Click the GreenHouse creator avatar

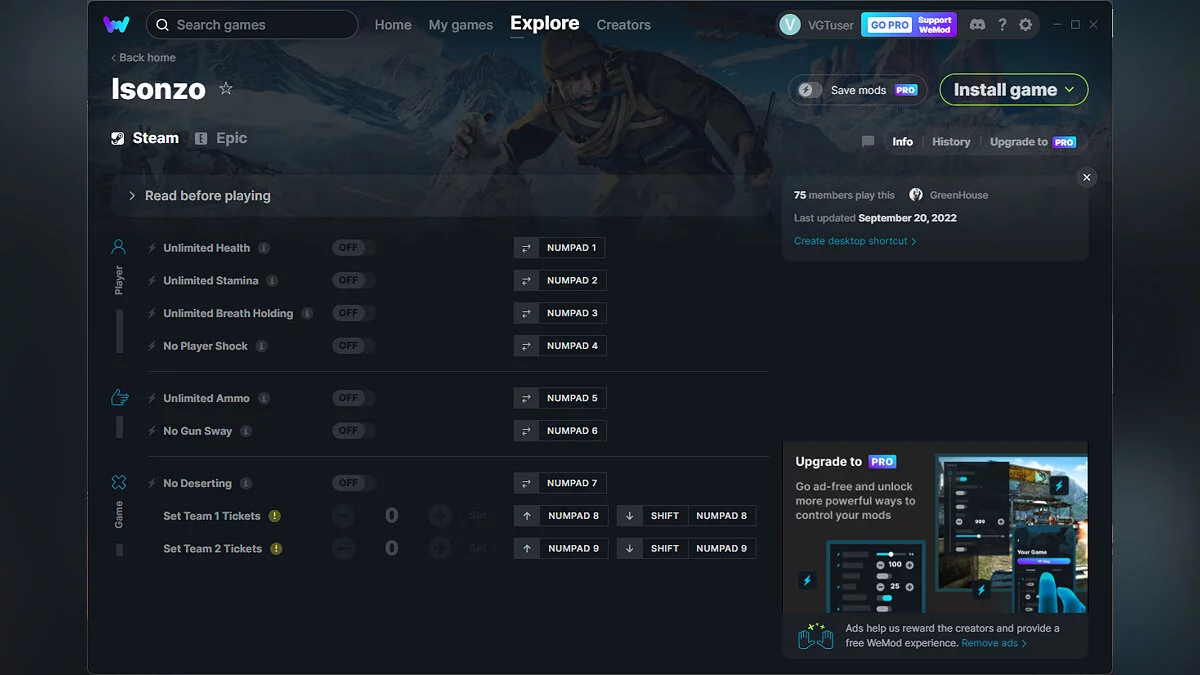tap(916, 195)
